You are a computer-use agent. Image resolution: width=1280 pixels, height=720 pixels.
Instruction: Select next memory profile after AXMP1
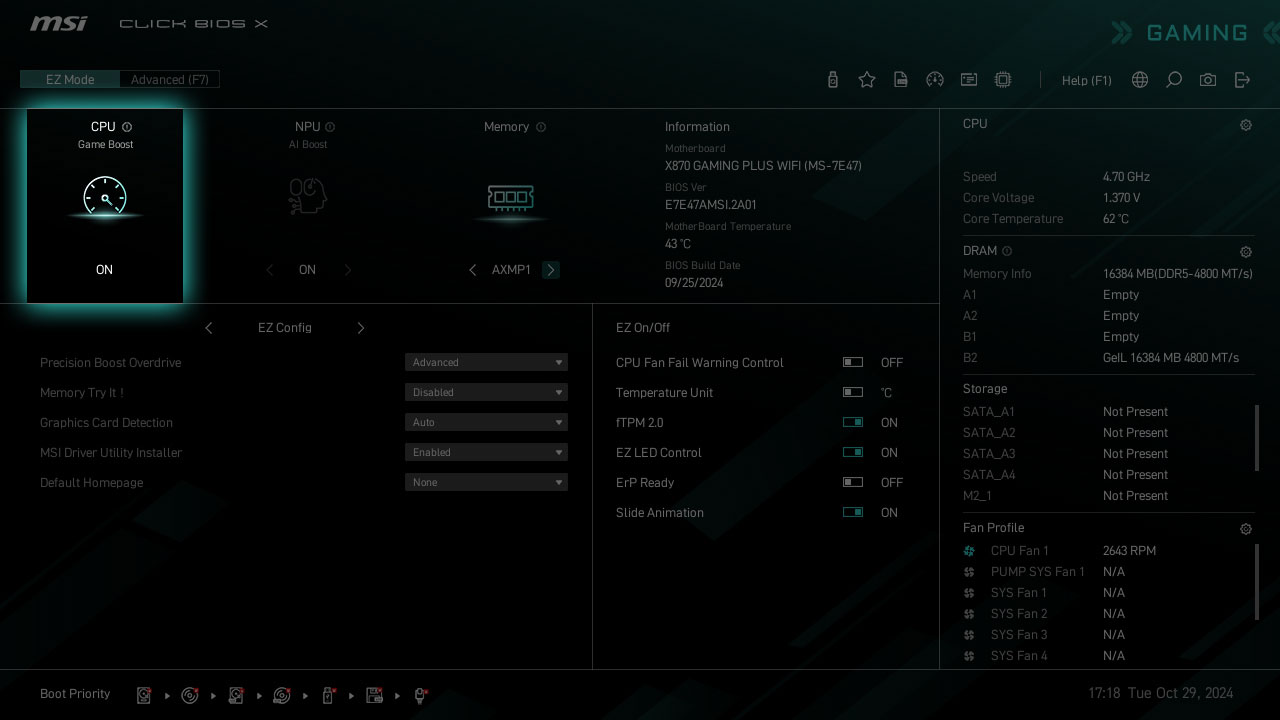click(551, 270)
